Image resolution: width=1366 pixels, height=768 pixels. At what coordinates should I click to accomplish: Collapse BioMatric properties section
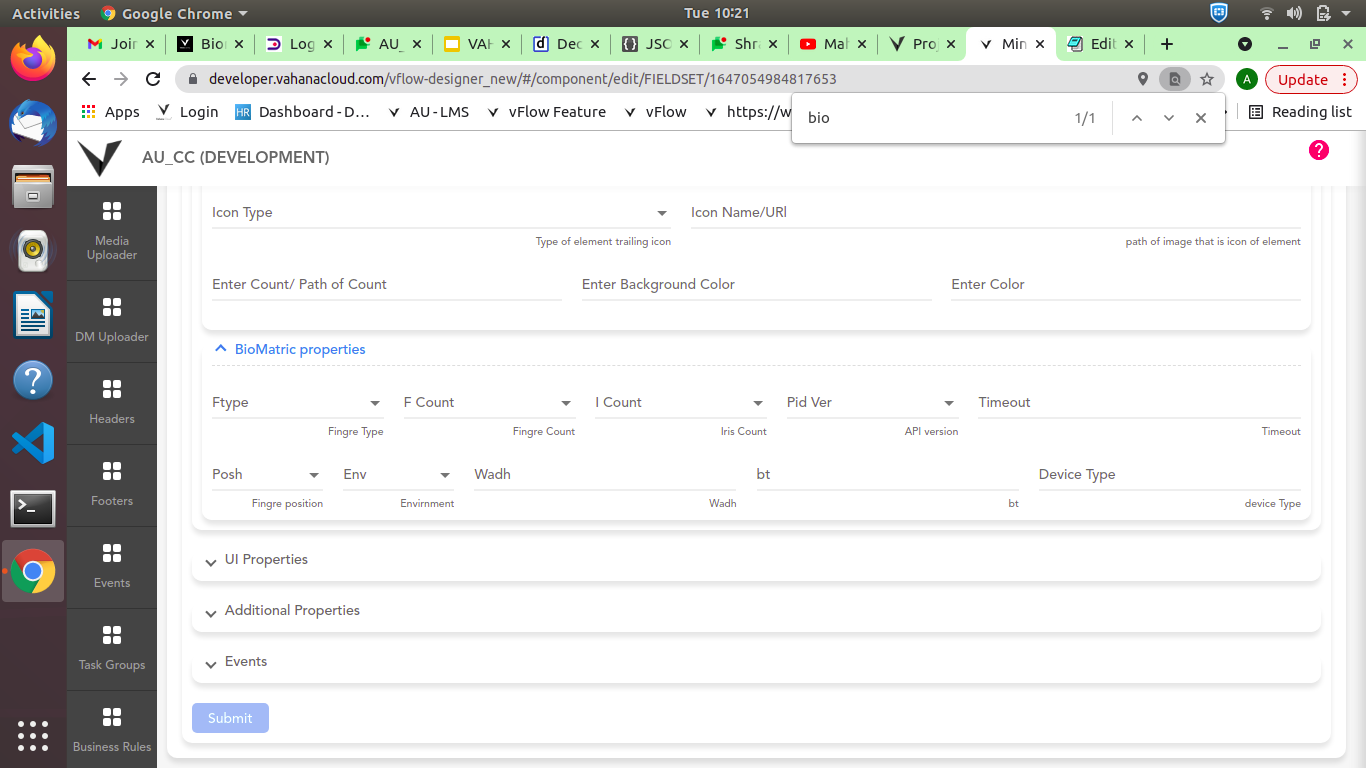pos(289,349)
